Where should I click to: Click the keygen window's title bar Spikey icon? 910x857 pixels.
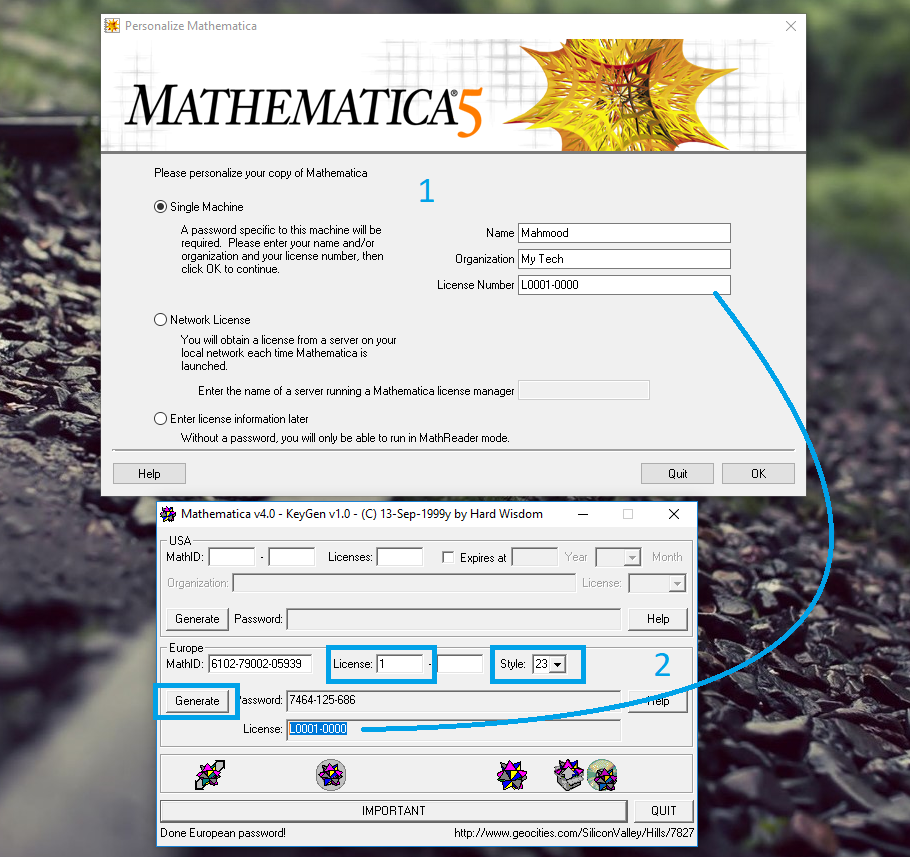tap(170, 513)
